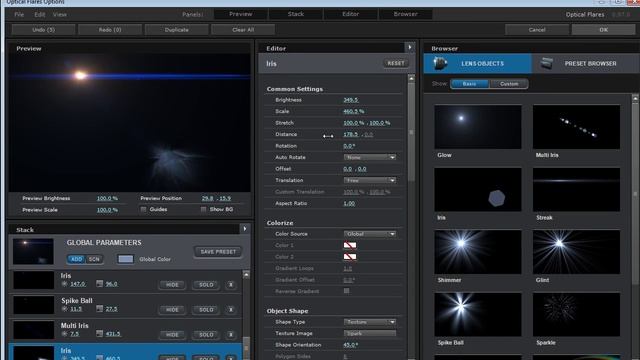The height and width of the screenshot is (360, 640).
Task: Open the Edit menu
Action: point(40,14)
